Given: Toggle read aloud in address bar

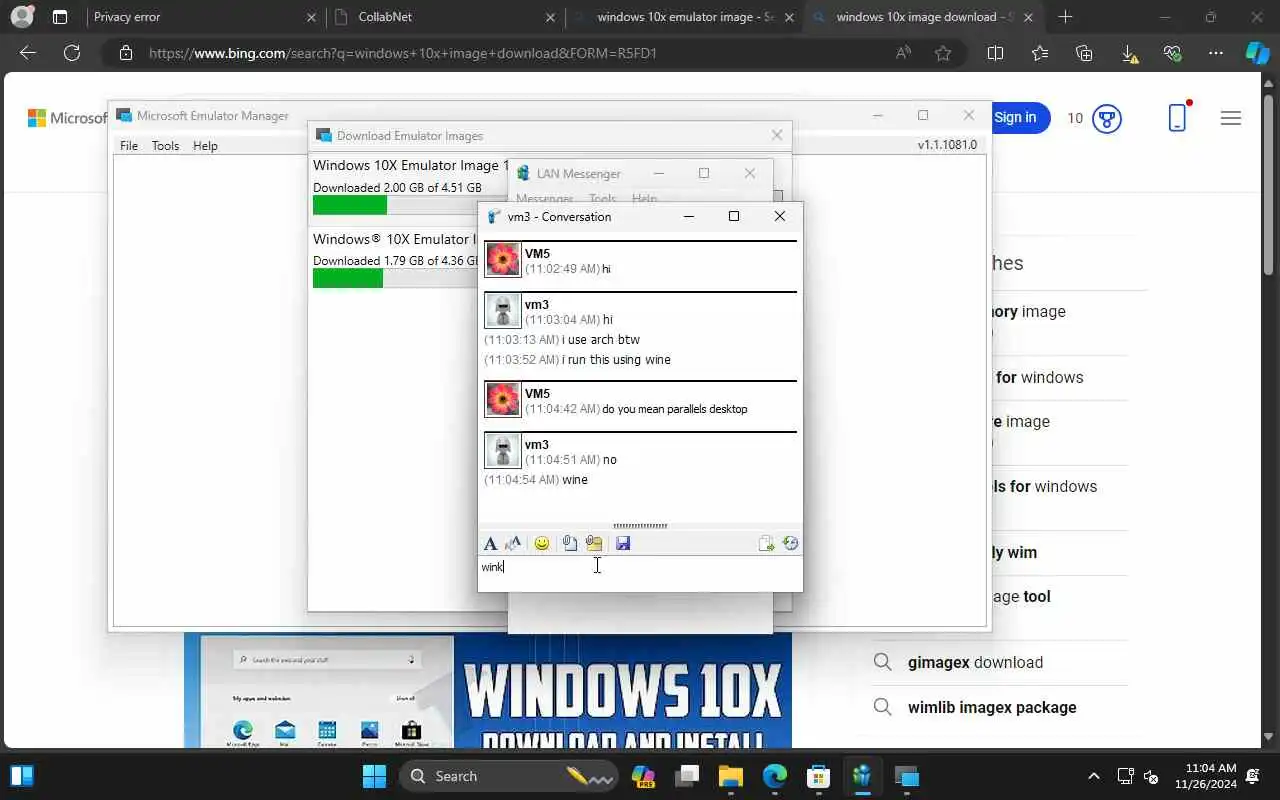Looking at the screenshot, I should pyautogui.click(x=904, y=53).
